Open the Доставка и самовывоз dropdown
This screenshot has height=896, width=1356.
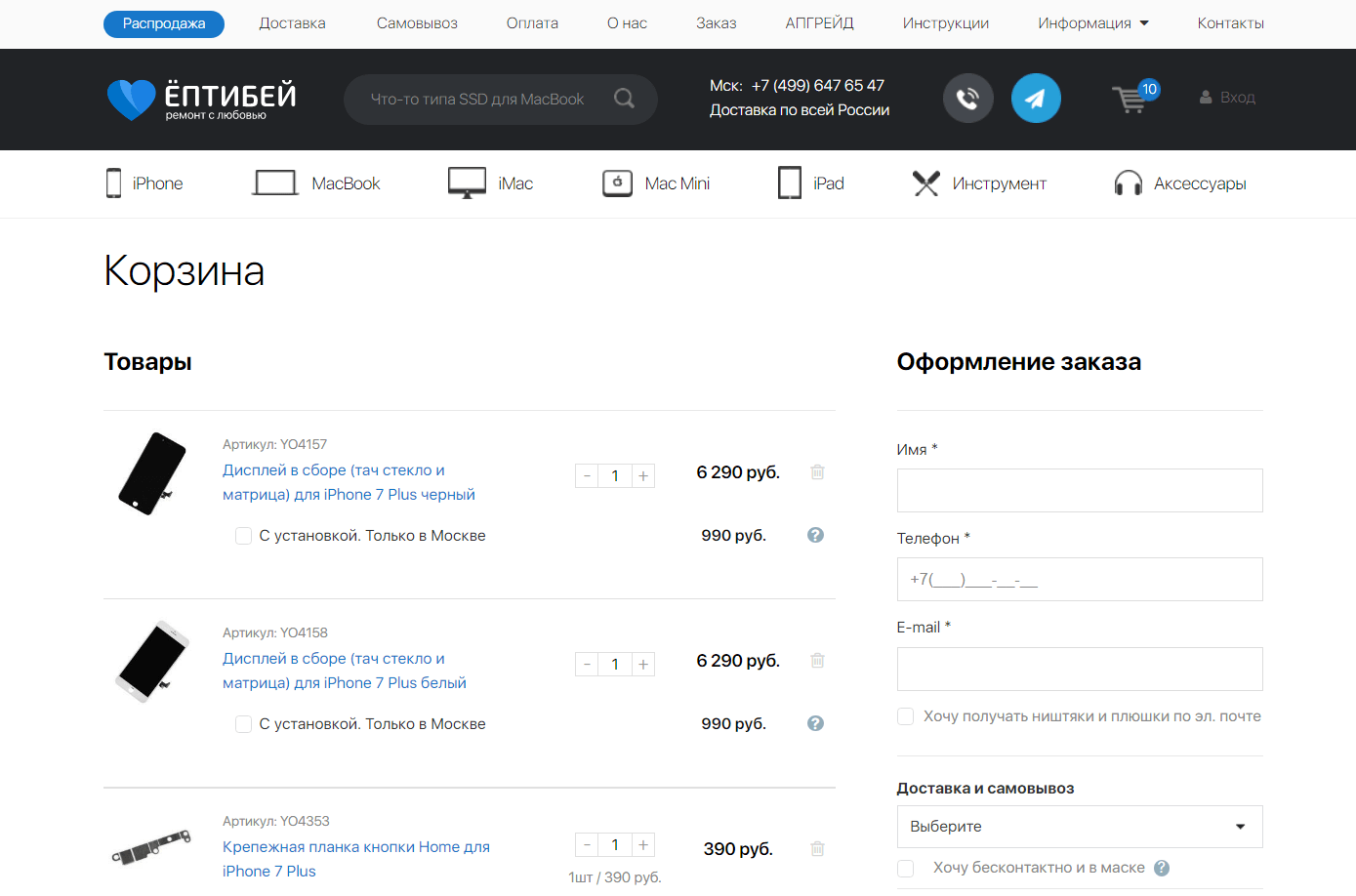1080,827
